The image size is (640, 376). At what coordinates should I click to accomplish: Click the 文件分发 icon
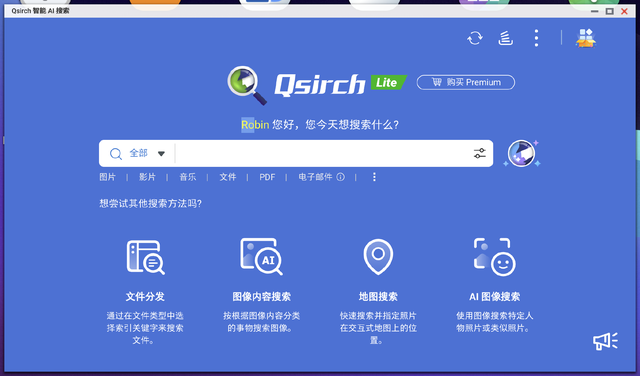(145, 257)
